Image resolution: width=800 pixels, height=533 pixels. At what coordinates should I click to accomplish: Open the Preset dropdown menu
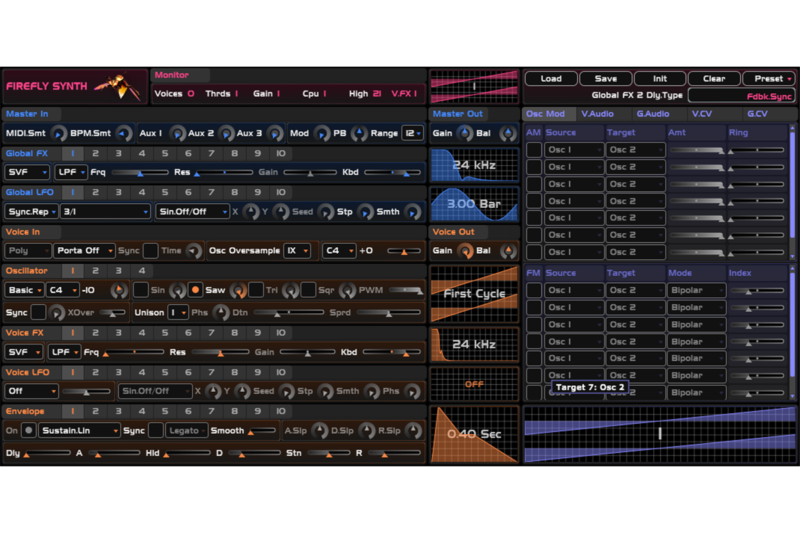[768, 79]
